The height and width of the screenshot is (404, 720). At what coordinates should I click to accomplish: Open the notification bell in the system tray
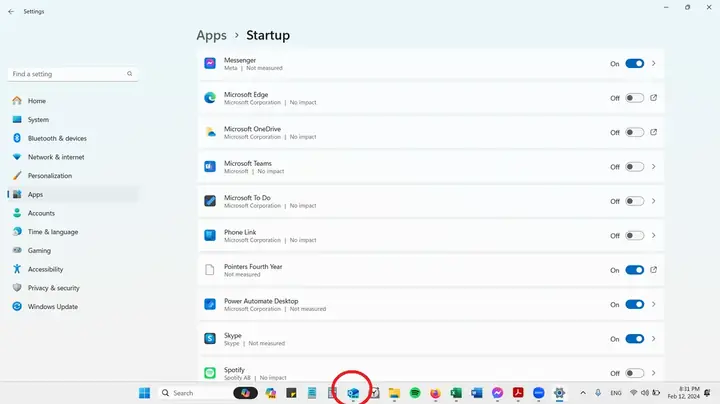(x=707, y=393)
